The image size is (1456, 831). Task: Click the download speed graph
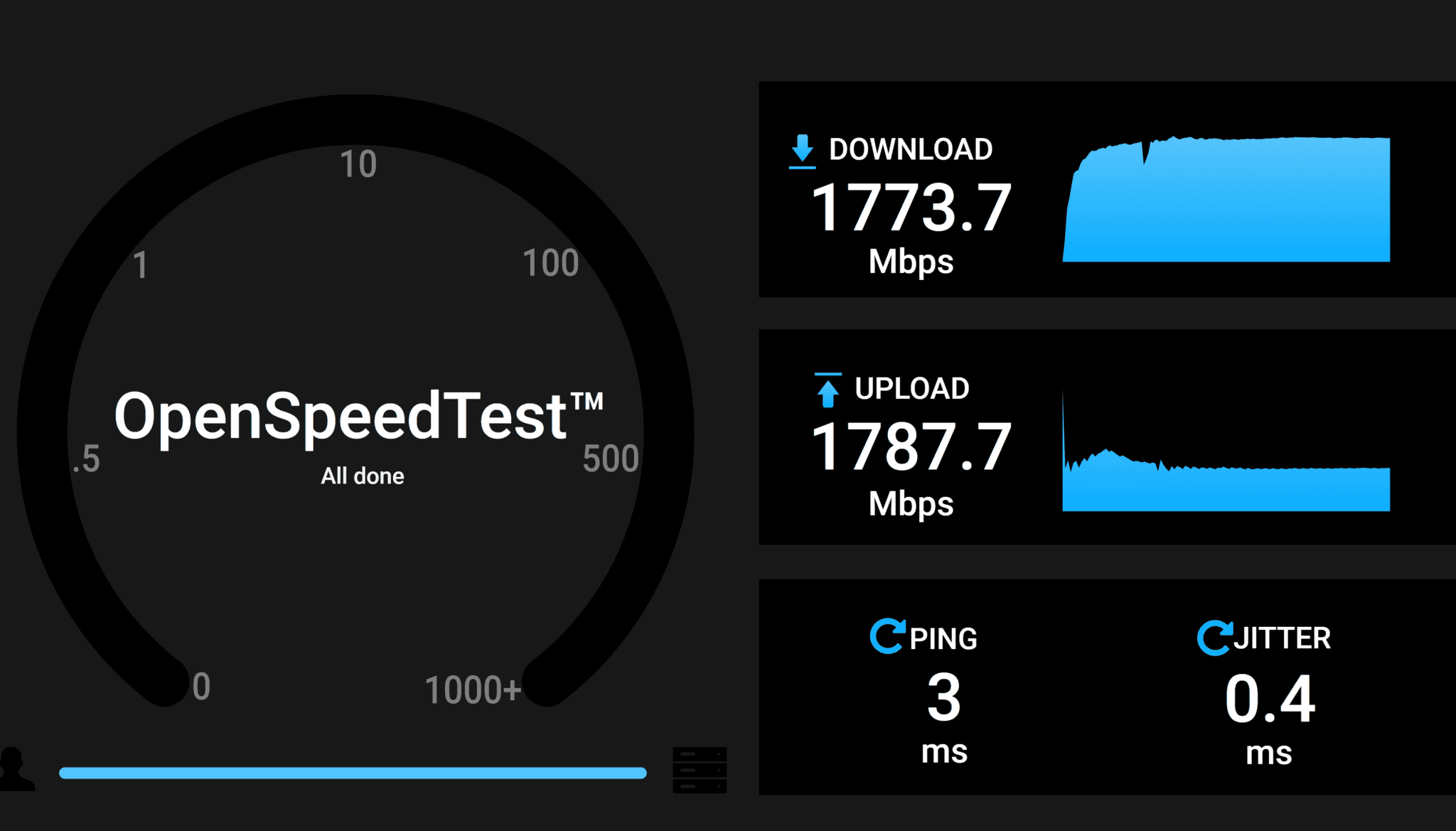tap(1226, 198)
